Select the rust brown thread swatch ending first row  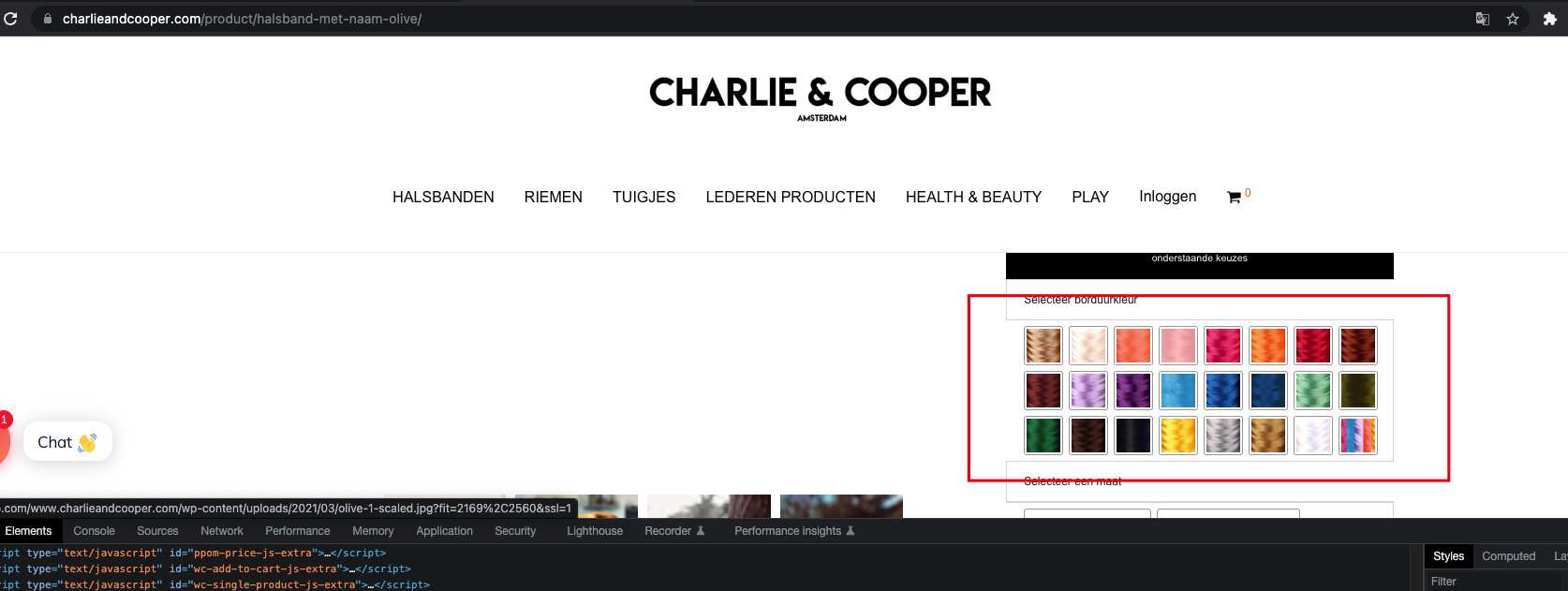1358,346
